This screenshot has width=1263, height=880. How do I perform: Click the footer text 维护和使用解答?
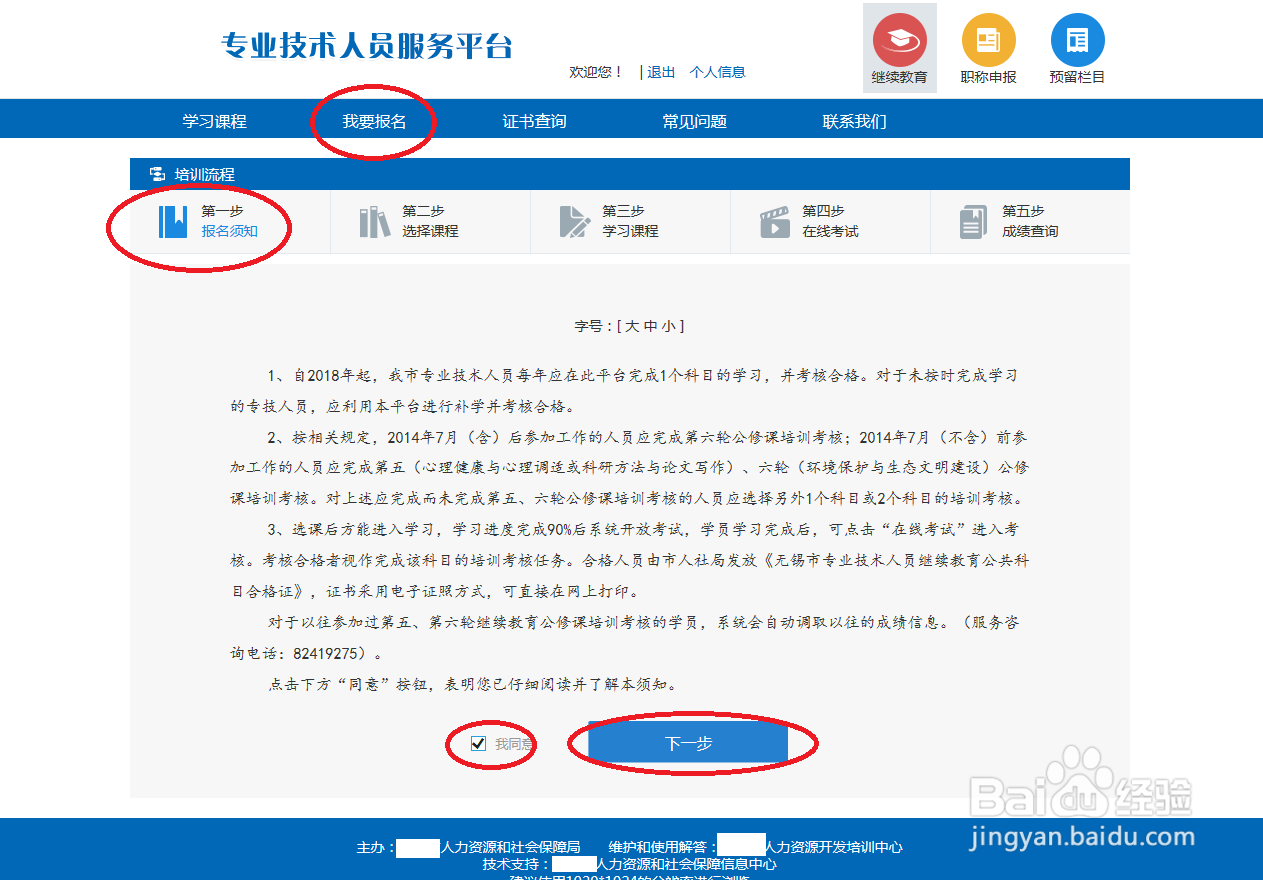(659, 847)
